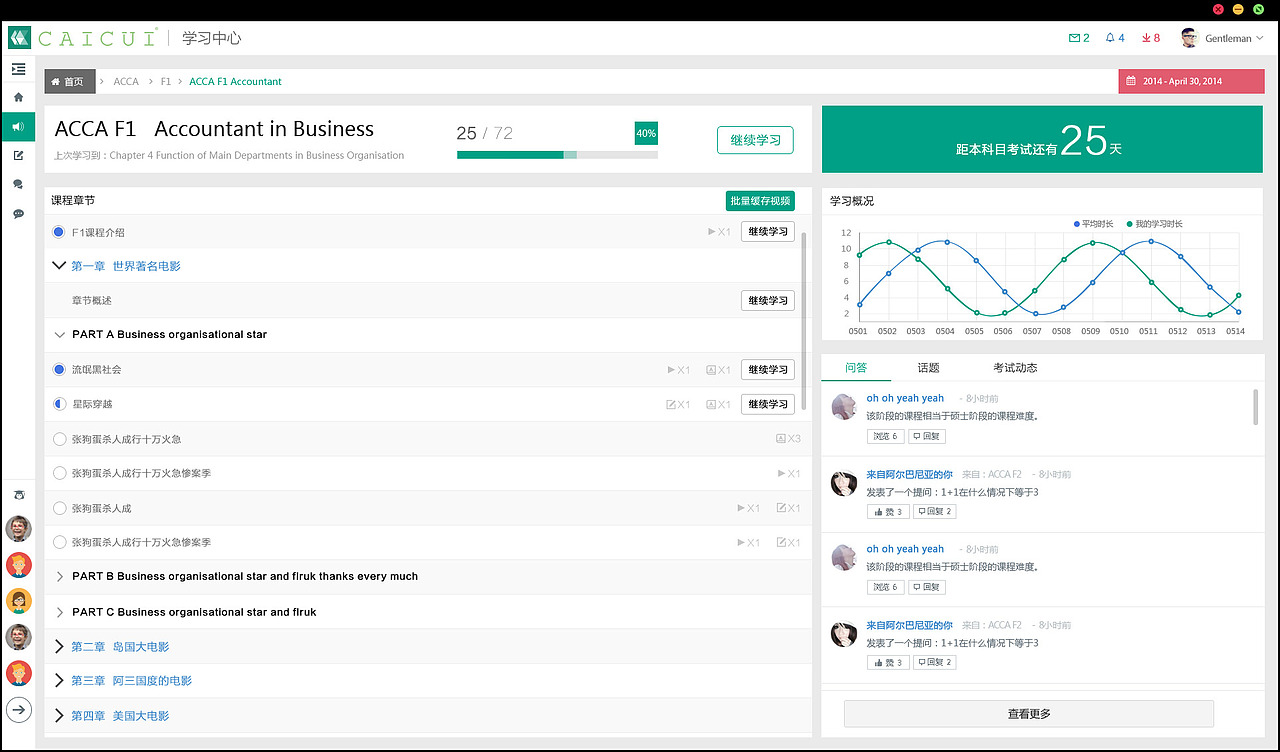Expand PART C Business organisational star and firuk
Image resolution: width=1280 pixels, height=752 pixels.
tap(60, 612)
